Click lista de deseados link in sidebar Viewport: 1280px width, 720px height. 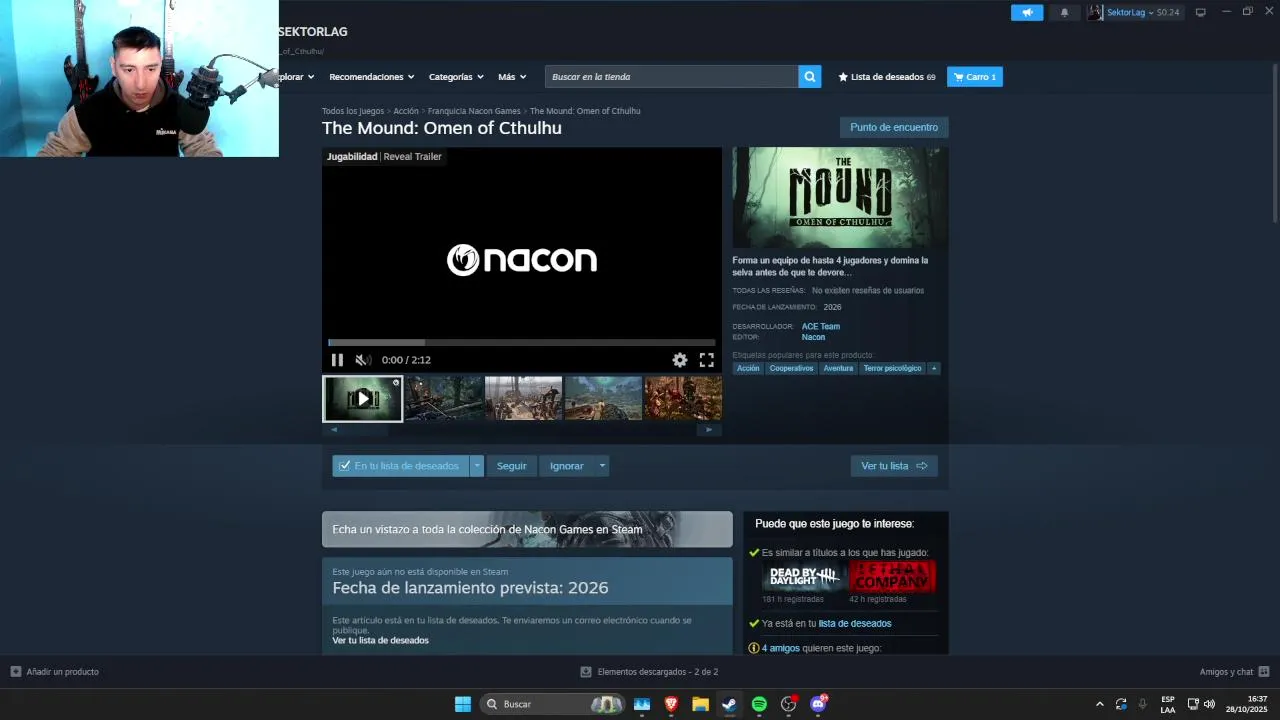(855, 623)
